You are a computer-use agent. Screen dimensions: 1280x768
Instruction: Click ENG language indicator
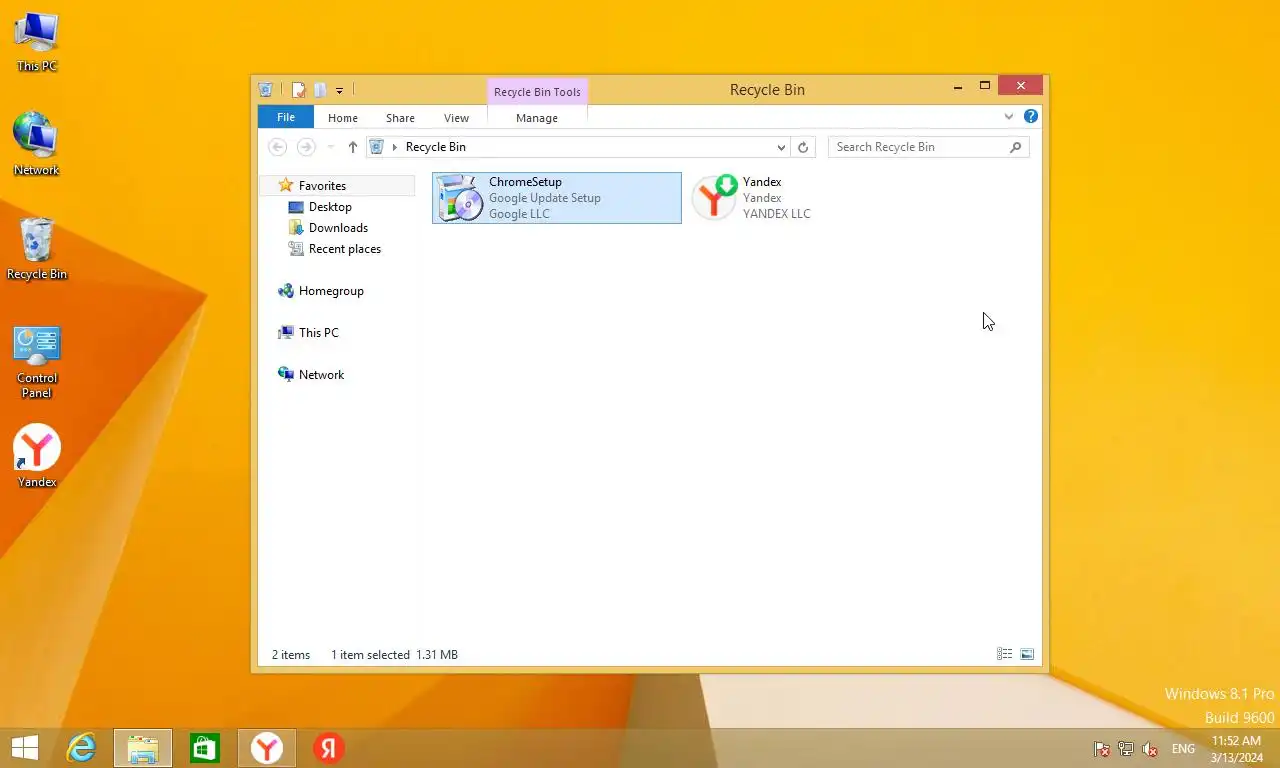[1183, 749]
